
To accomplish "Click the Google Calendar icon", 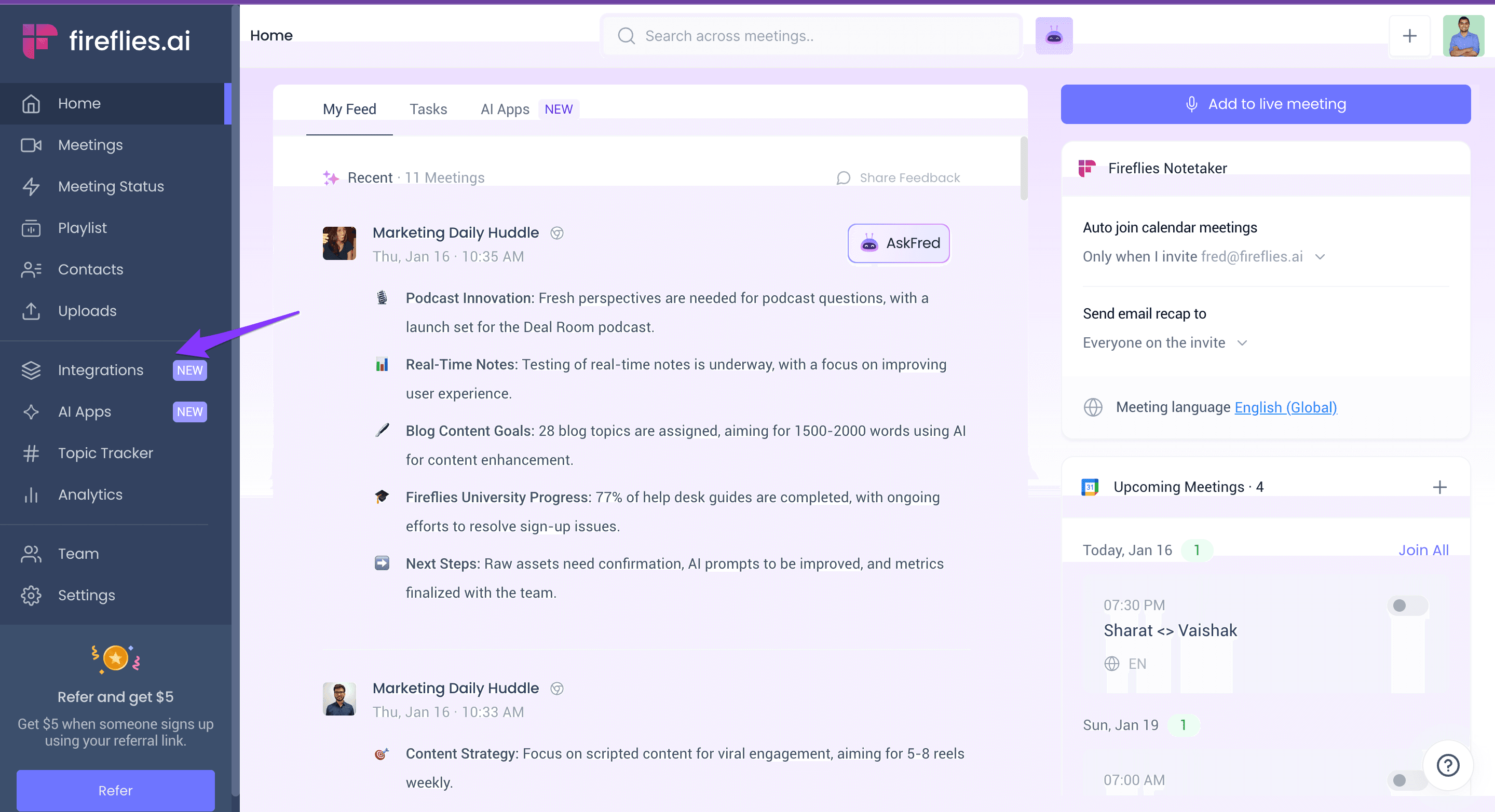I will (x=1090, y=487).
